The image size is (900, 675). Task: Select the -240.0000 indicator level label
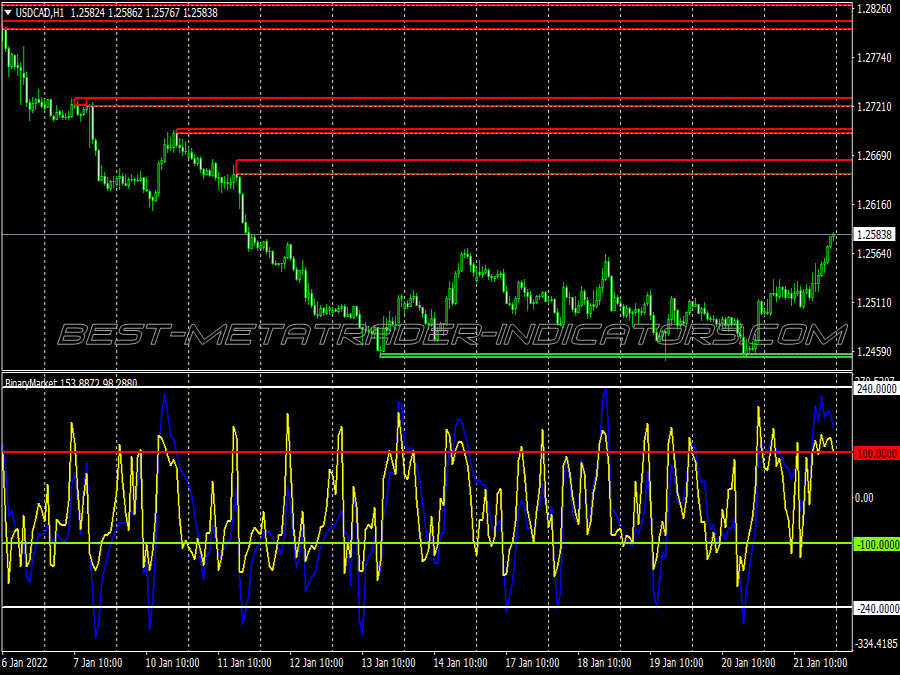[876, 608]
